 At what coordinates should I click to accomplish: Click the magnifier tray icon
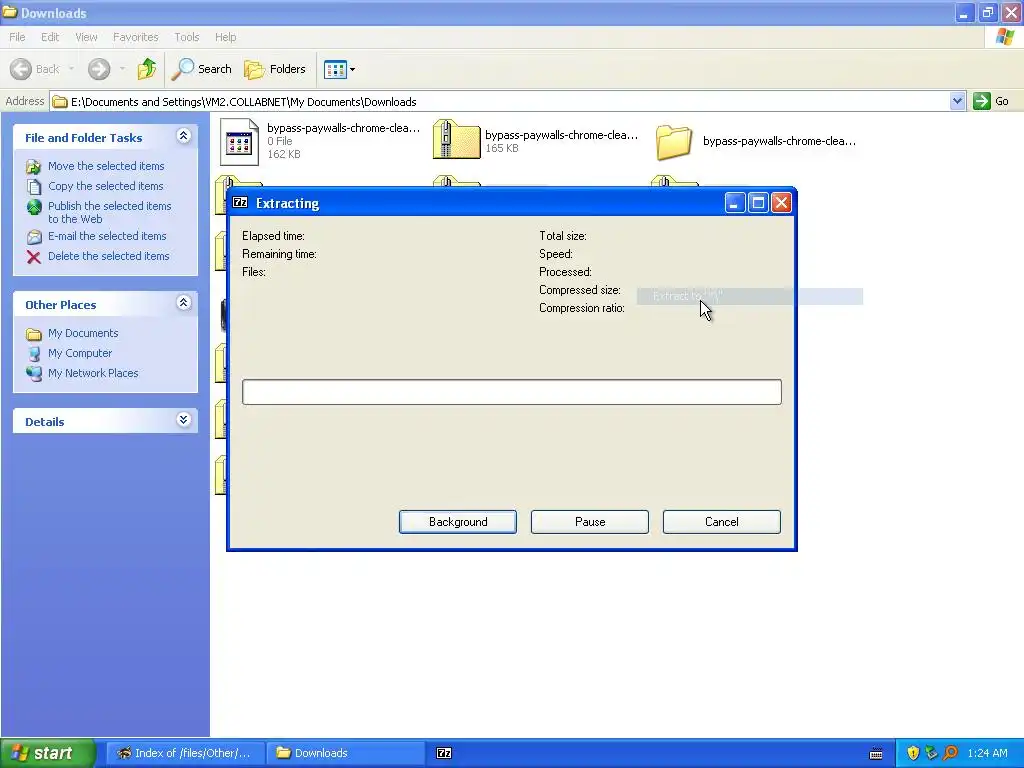coord(951,753)
